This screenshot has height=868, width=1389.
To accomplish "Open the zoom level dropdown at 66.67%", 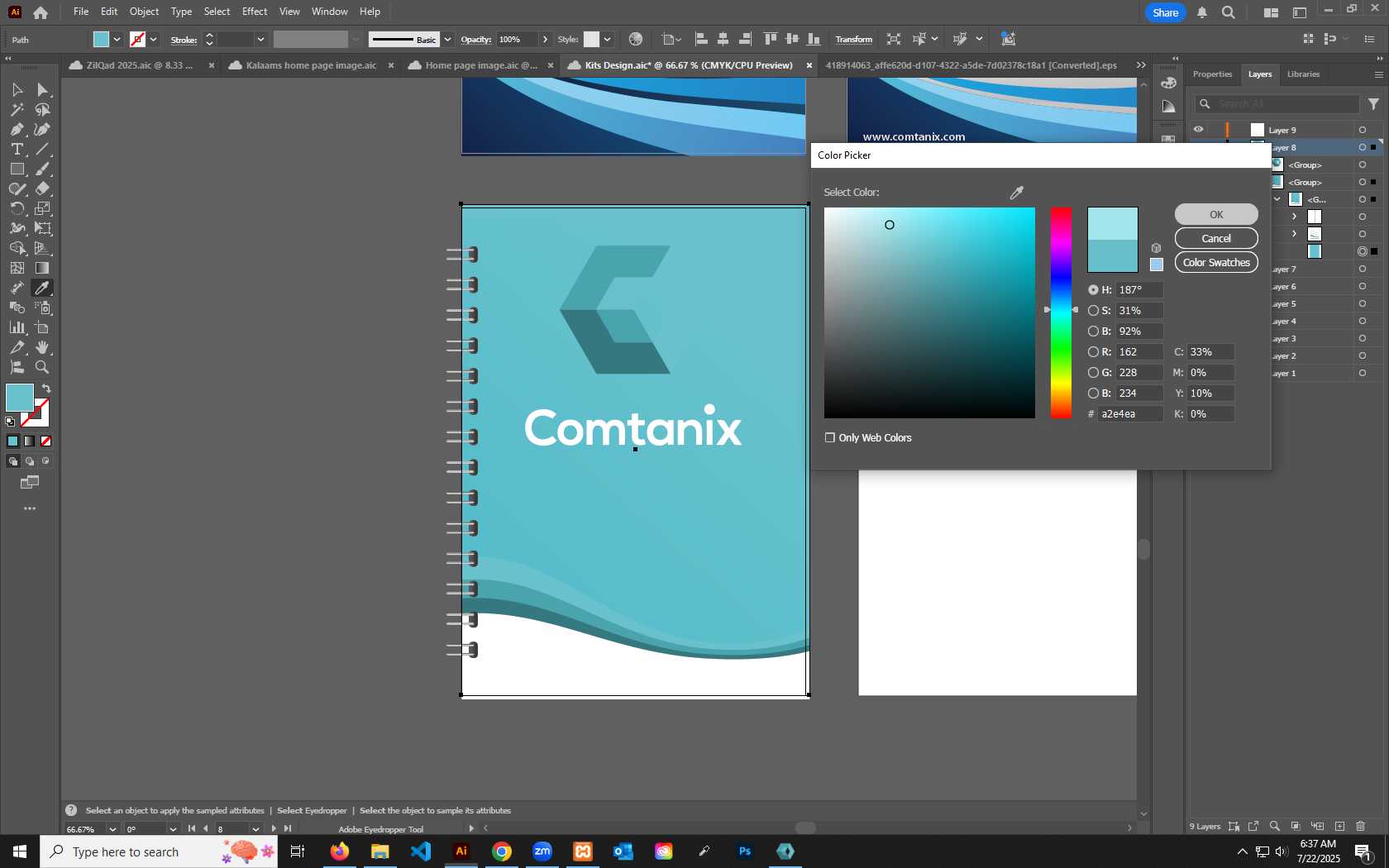I will point(112,829).
